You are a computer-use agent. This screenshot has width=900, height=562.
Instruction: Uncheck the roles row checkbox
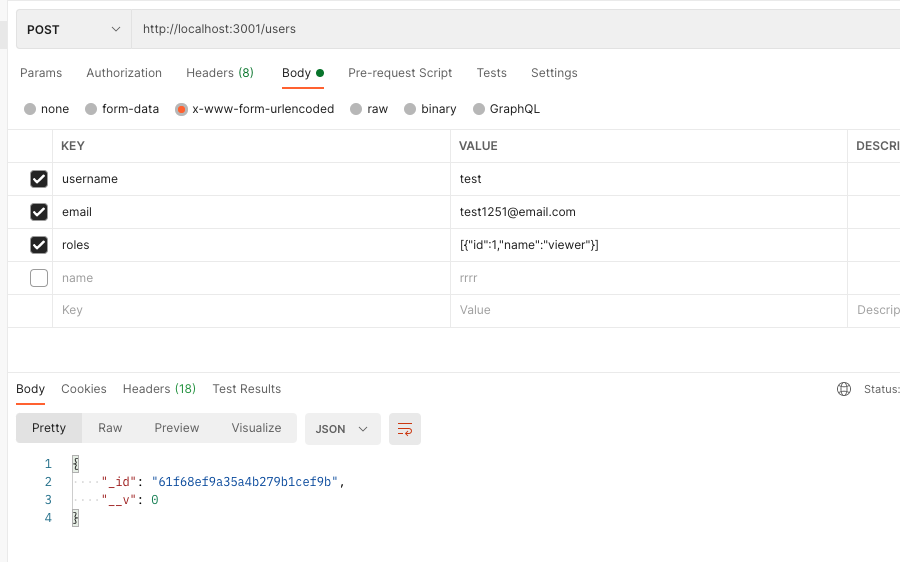(38, 245)
